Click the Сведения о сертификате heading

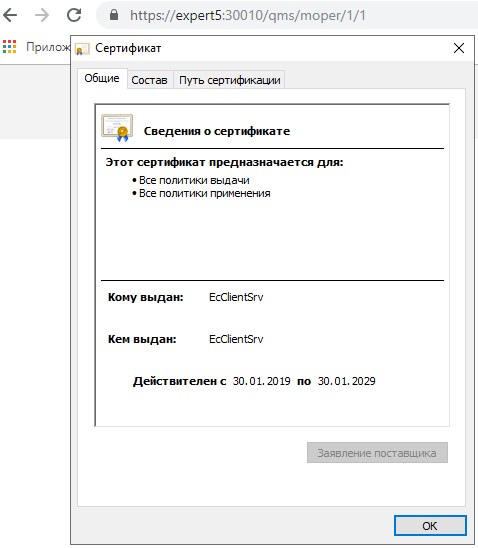(217, 131)
